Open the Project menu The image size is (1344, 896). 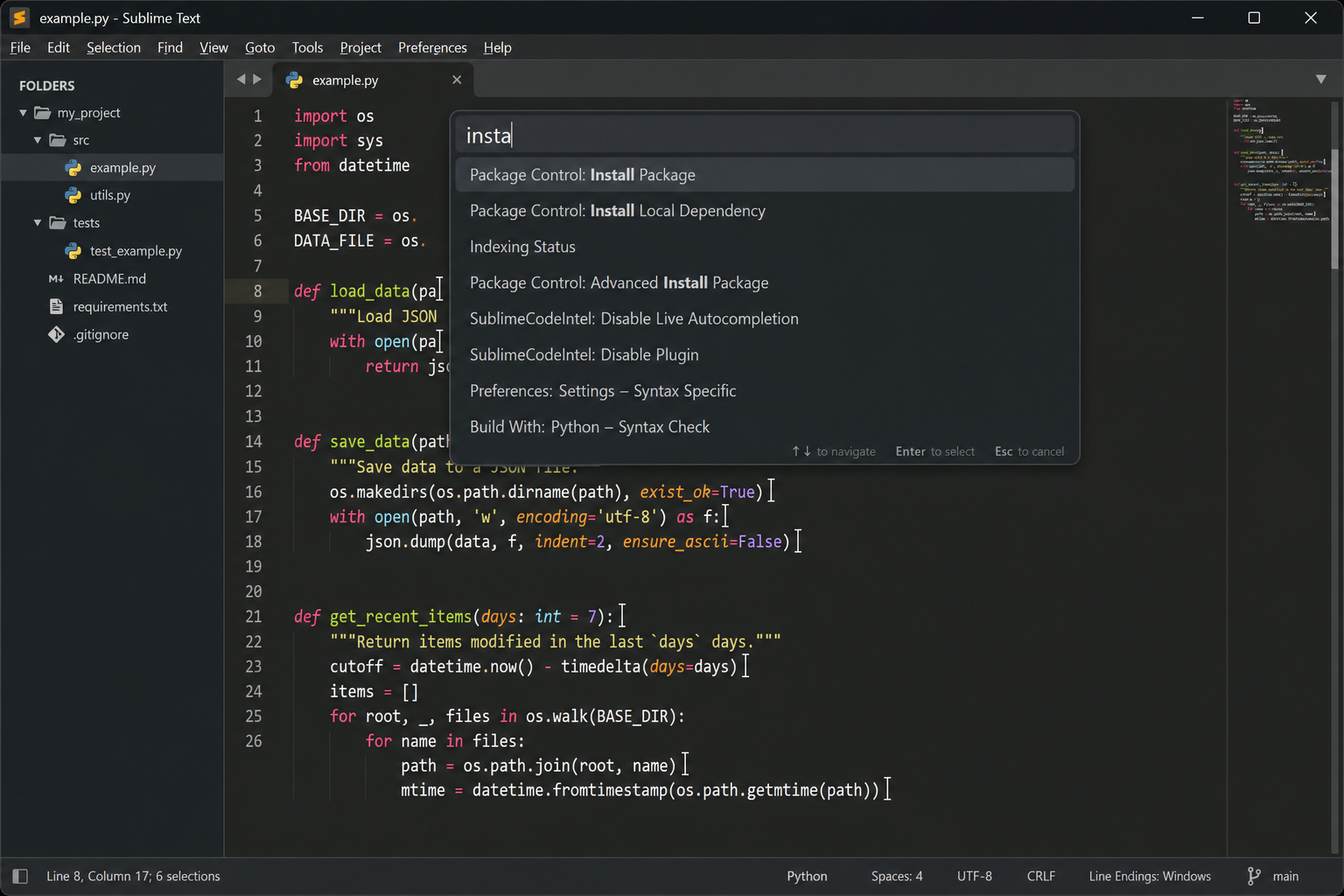coord(360,47)
